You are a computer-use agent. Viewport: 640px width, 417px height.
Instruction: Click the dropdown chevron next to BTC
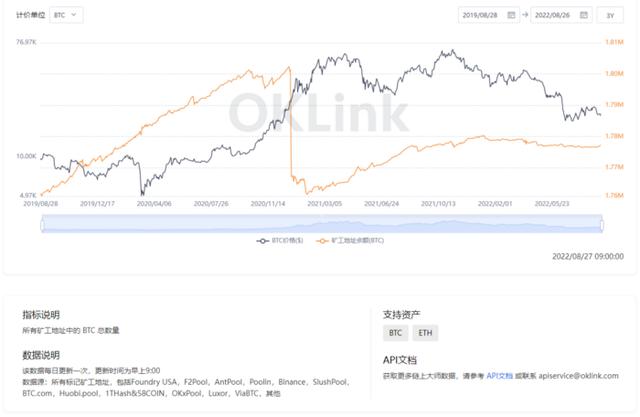click(74, 15)
